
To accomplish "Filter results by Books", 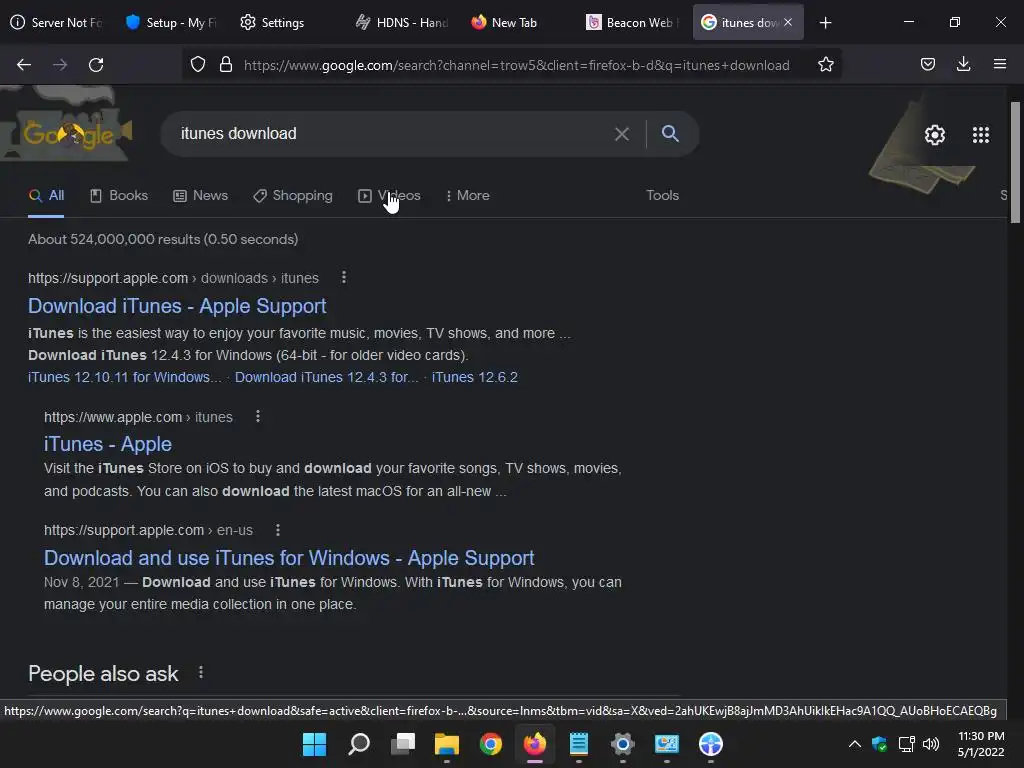I will click(x=119, y=195).
